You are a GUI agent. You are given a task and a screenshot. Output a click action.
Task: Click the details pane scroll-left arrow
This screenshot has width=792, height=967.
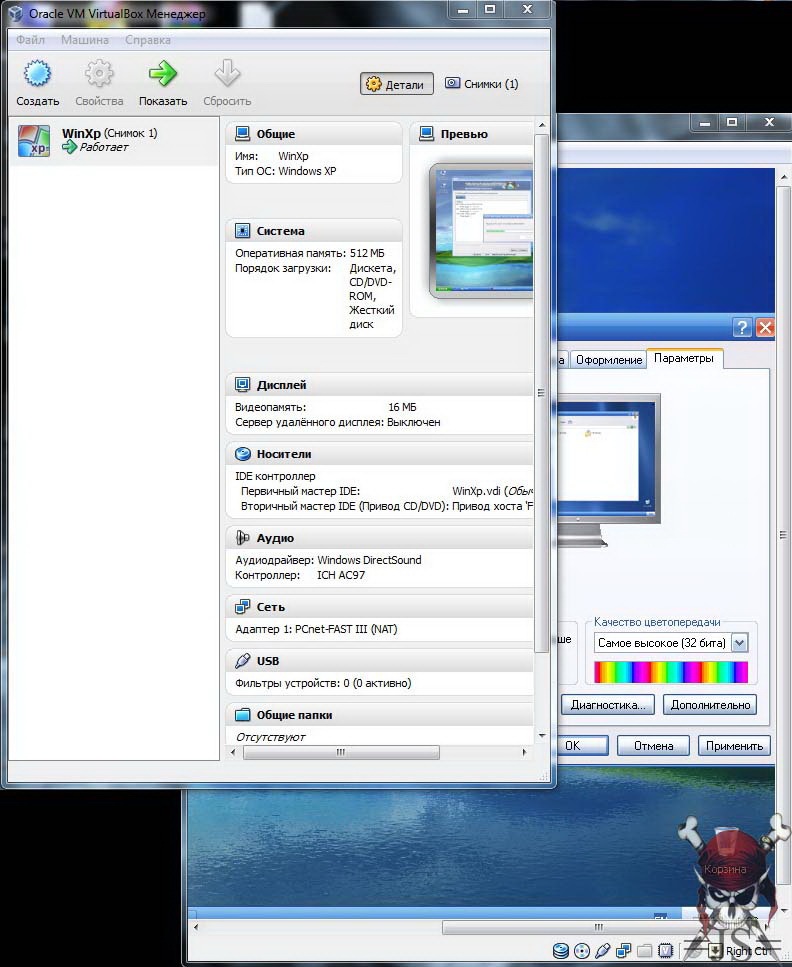(233, 752)
